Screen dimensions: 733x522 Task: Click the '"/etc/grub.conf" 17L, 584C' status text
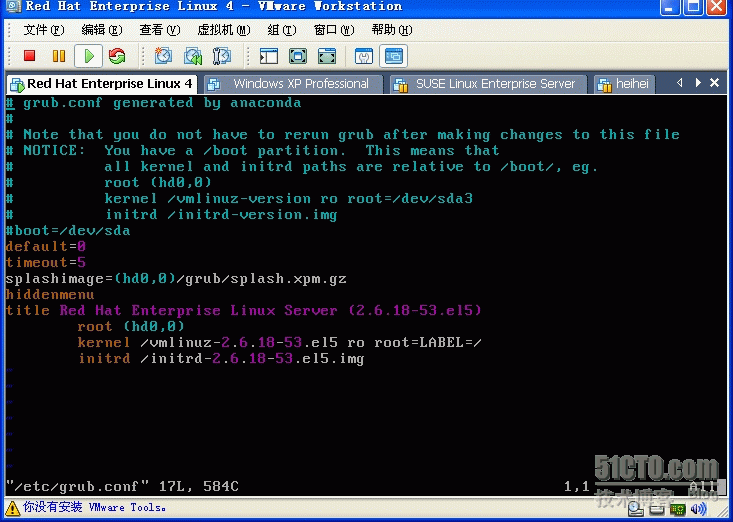pyautogui.click(x=122, y=486)
